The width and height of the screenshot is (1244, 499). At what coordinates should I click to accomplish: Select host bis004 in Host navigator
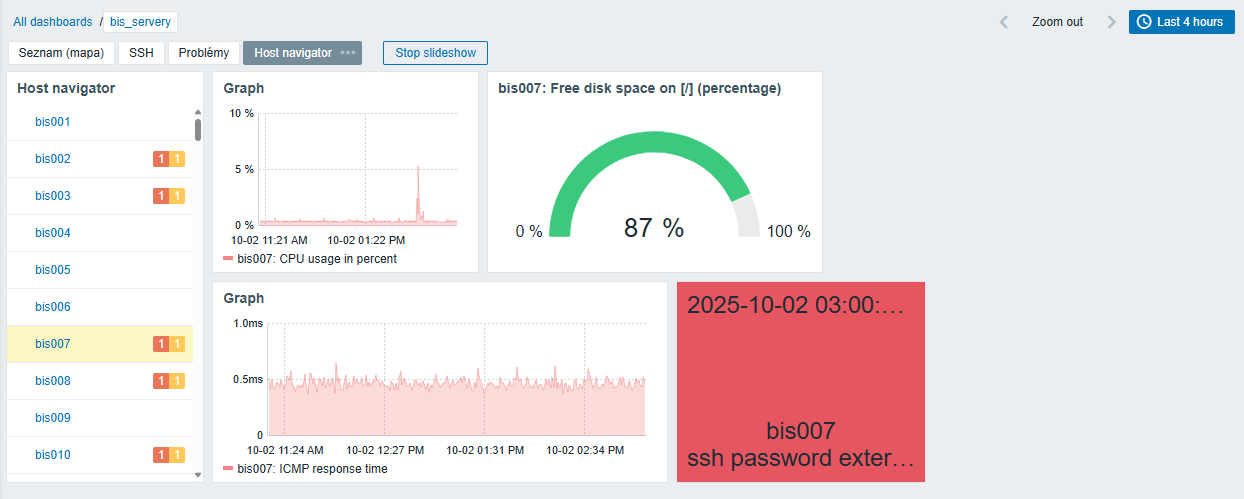[x=53, y=233]
